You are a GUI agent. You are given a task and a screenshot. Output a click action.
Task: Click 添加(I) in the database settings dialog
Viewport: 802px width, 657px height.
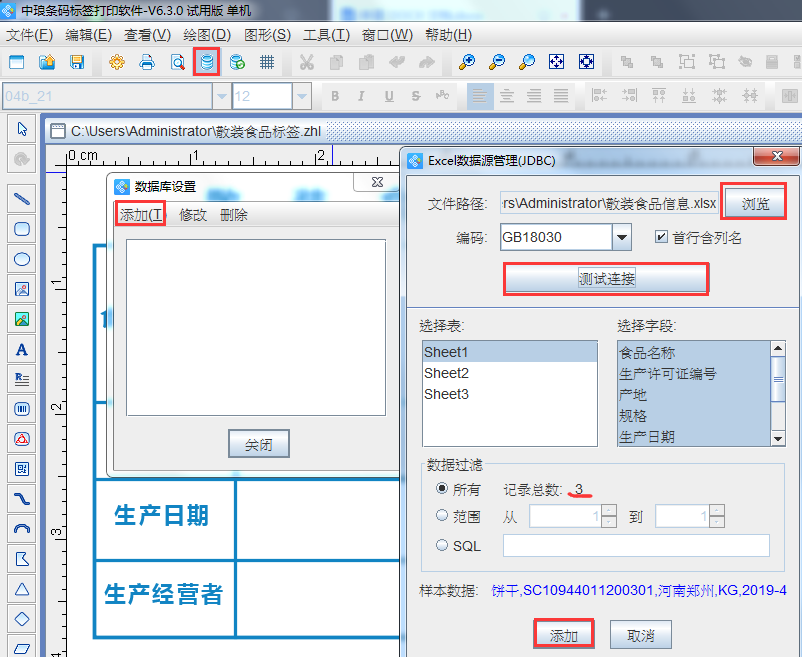pyautogui.click(x=142, y=213)
